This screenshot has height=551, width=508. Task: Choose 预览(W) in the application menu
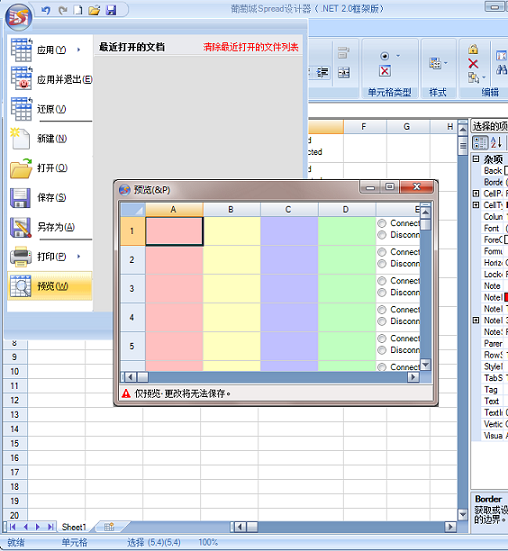coord(50,286)
